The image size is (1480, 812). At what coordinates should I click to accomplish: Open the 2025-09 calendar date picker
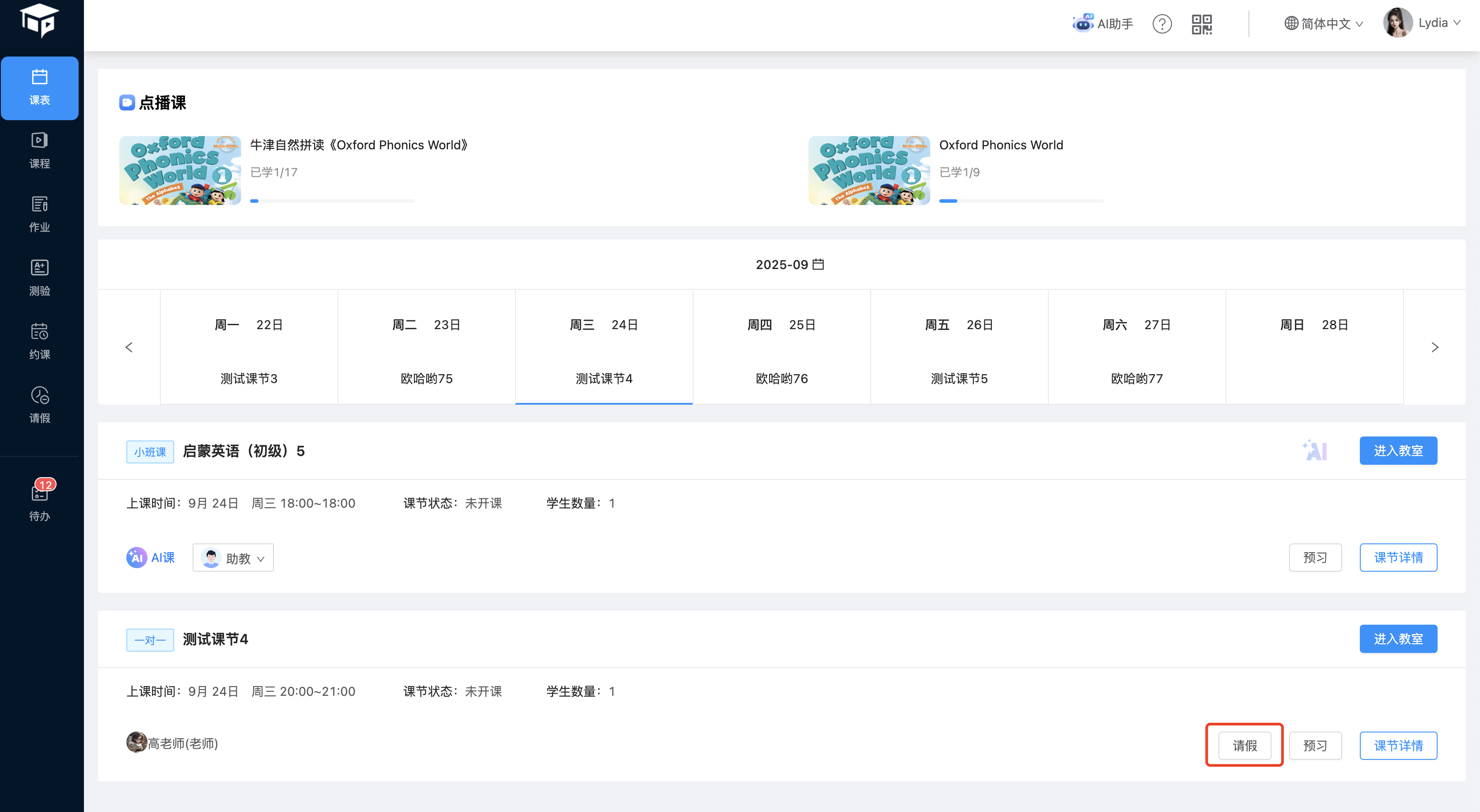click(x=789, y=264)
